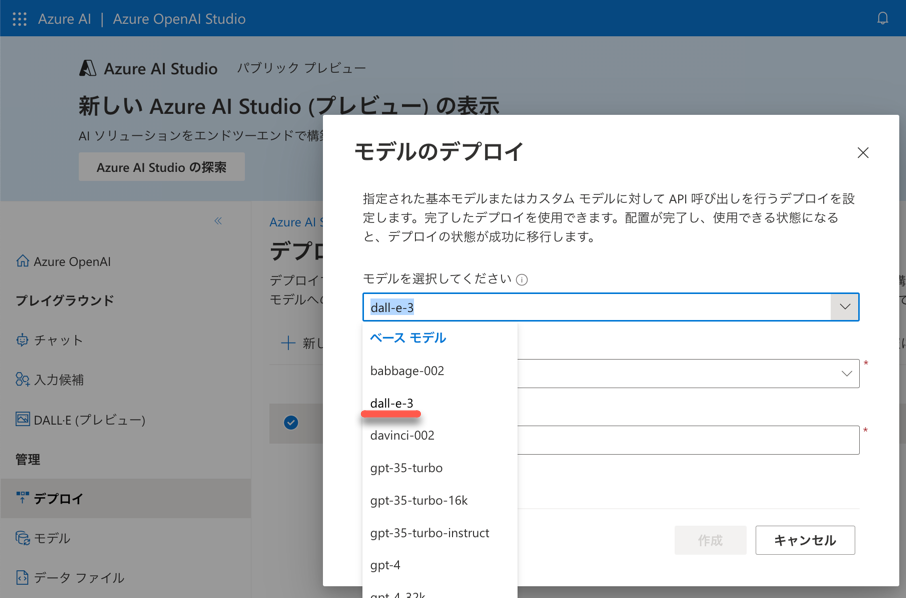
Task: Click the 管理 section heading
Action: (x=28, y=459)
